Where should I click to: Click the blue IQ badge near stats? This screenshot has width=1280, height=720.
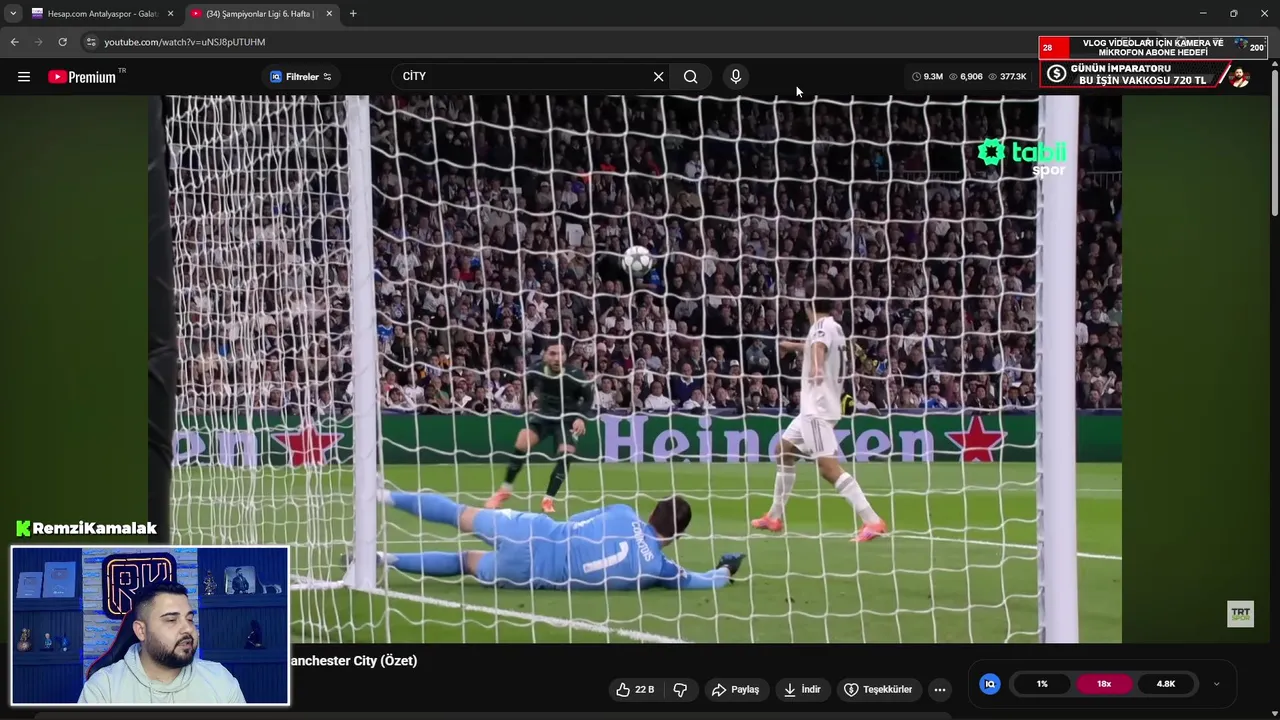pyautogui.click(x=990, y=684)
